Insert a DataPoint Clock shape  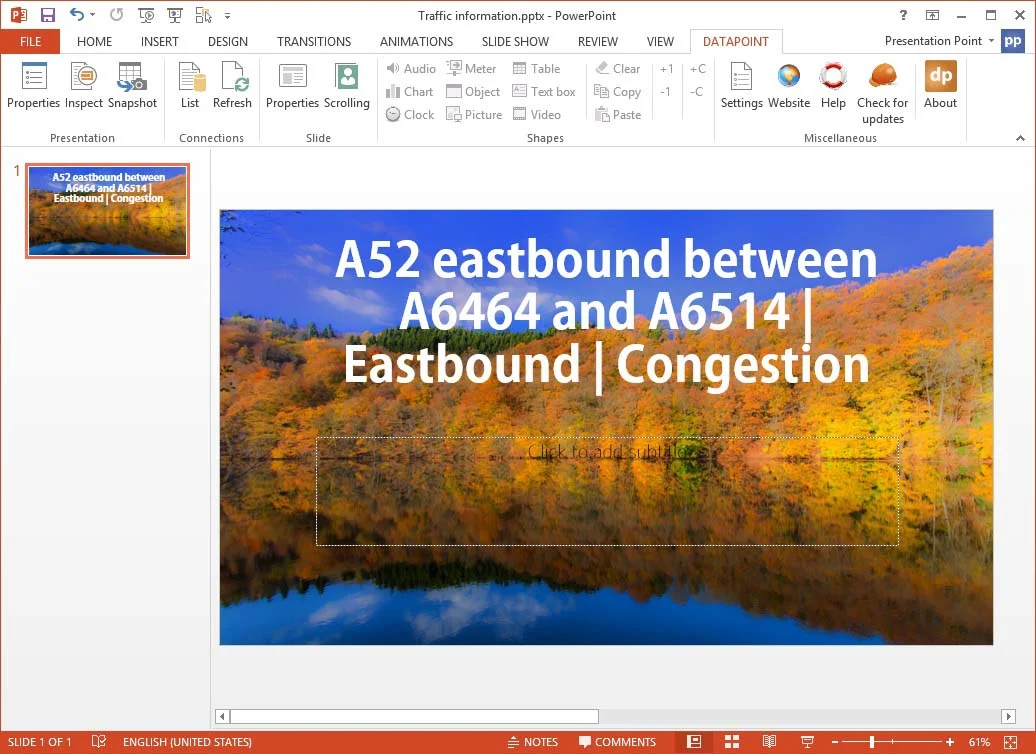click(410, 114)
